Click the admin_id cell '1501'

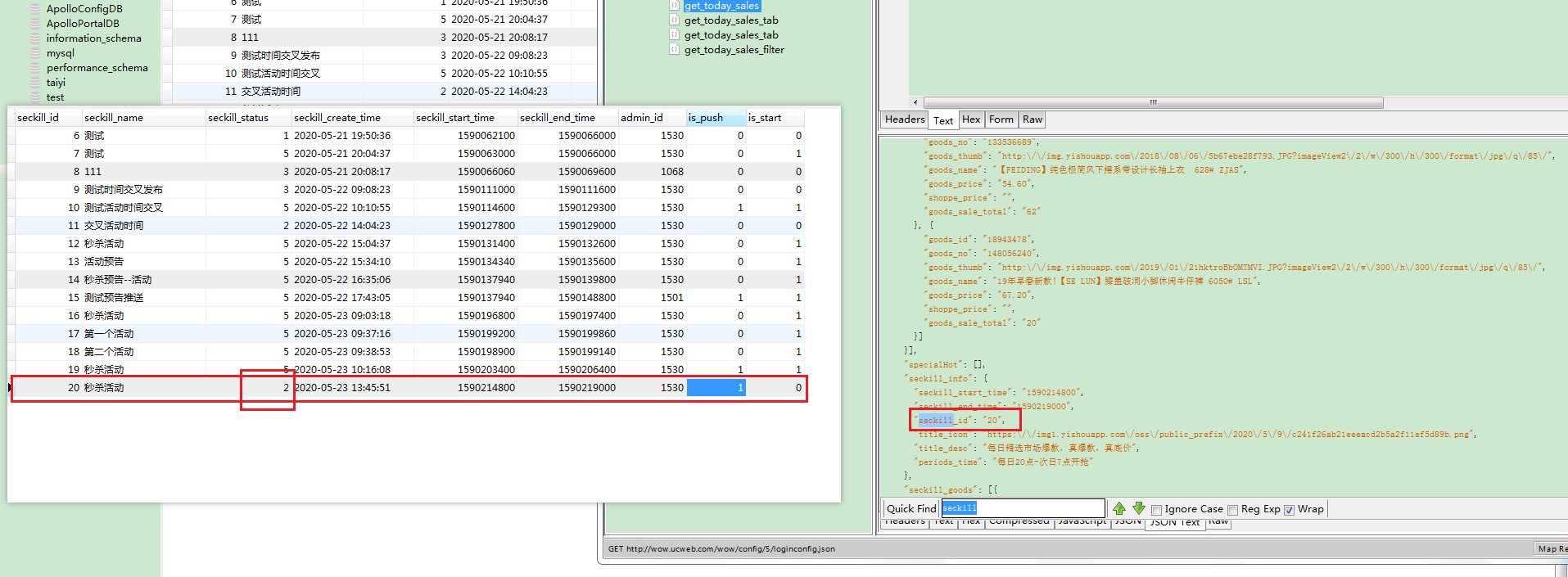652,298
